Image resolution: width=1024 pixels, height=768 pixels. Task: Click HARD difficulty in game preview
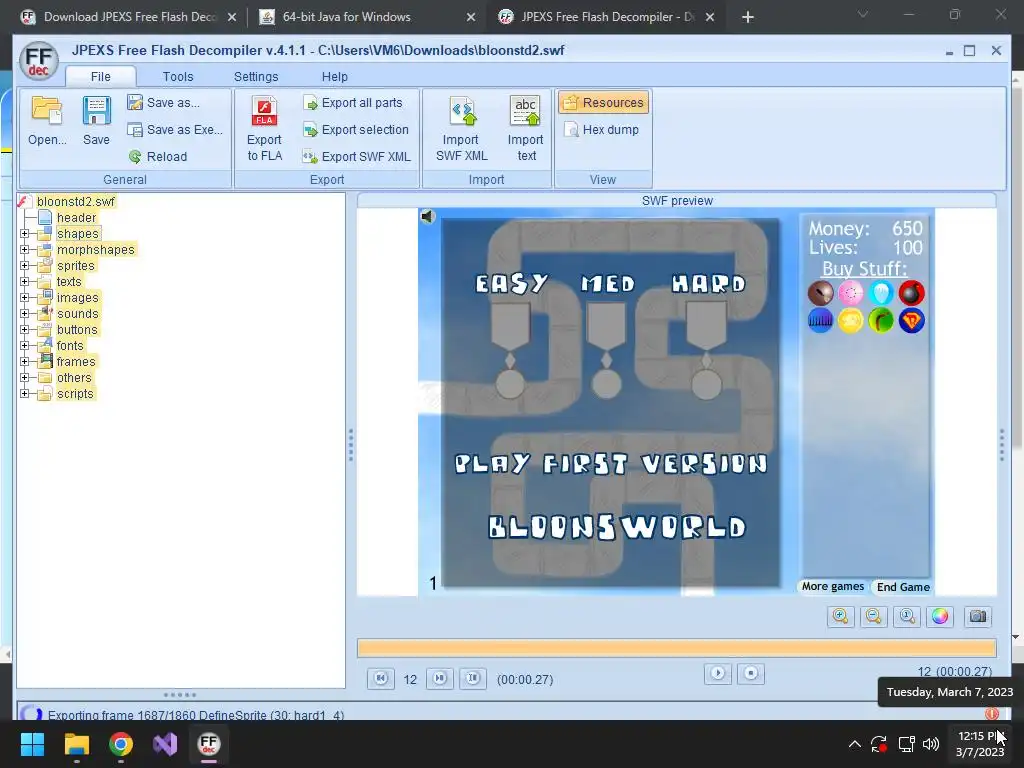point(709,283)
